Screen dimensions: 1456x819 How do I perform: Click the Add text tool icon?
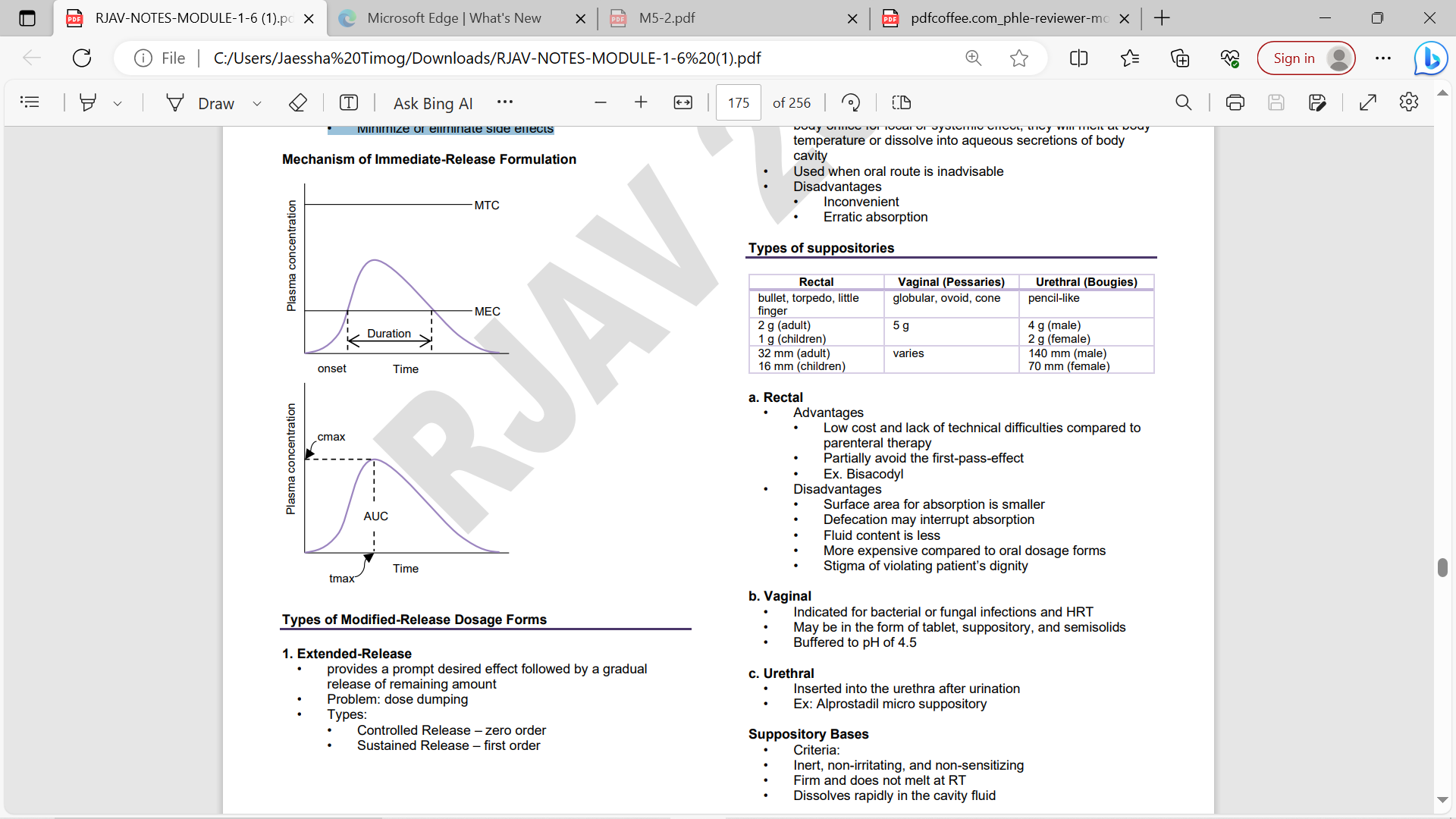pyautogui.click(x=349, y=102)
